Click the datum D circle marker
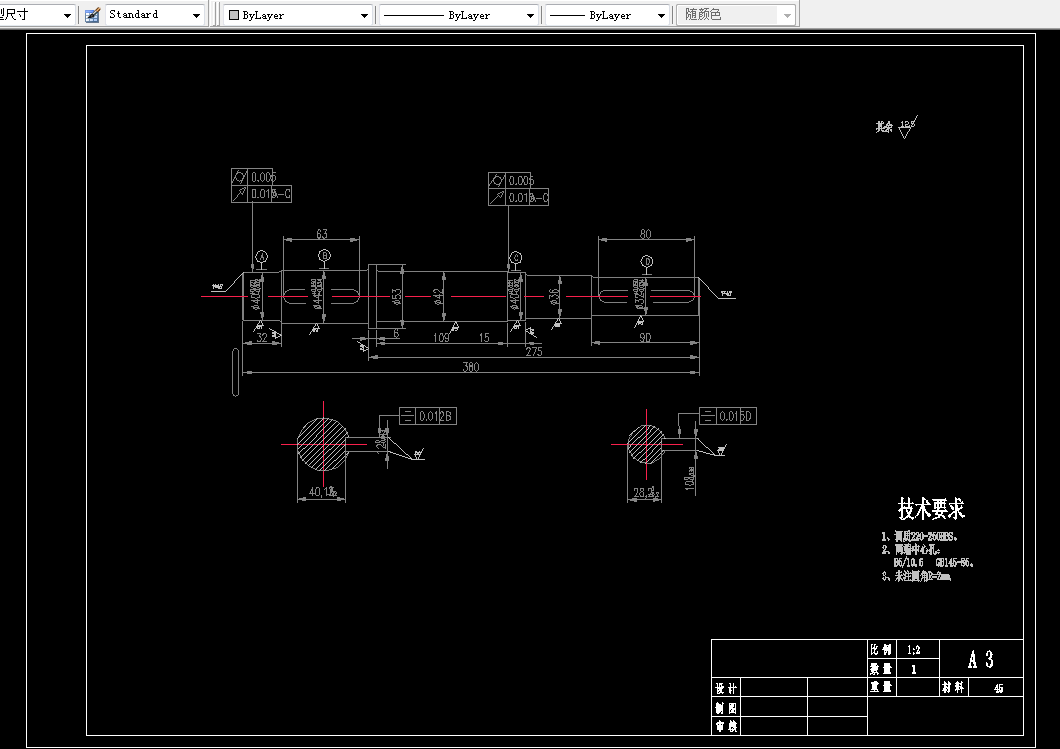Viewport: 1060px width, 749px height. point(647,262)
